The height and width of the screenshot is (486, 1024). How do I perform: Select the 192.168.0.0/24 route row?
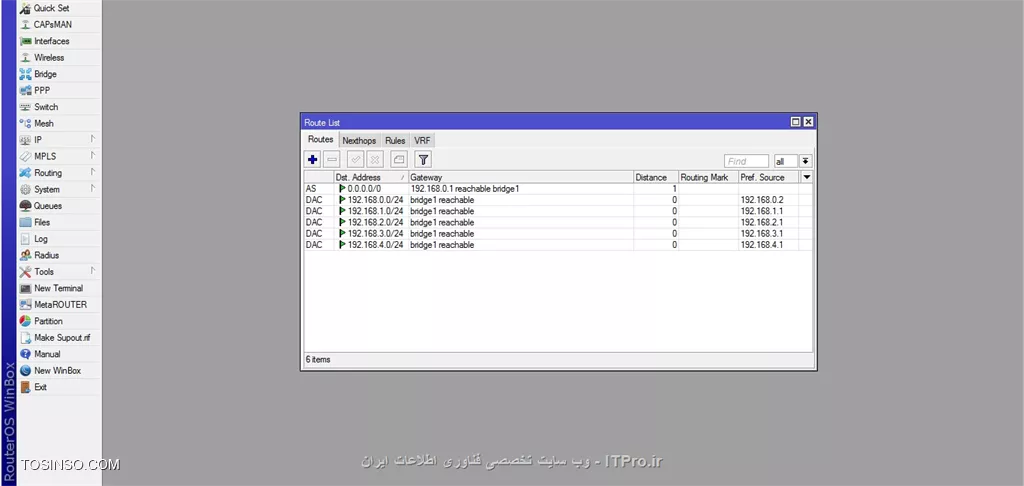pyautogui.click(x=558, y=200)
